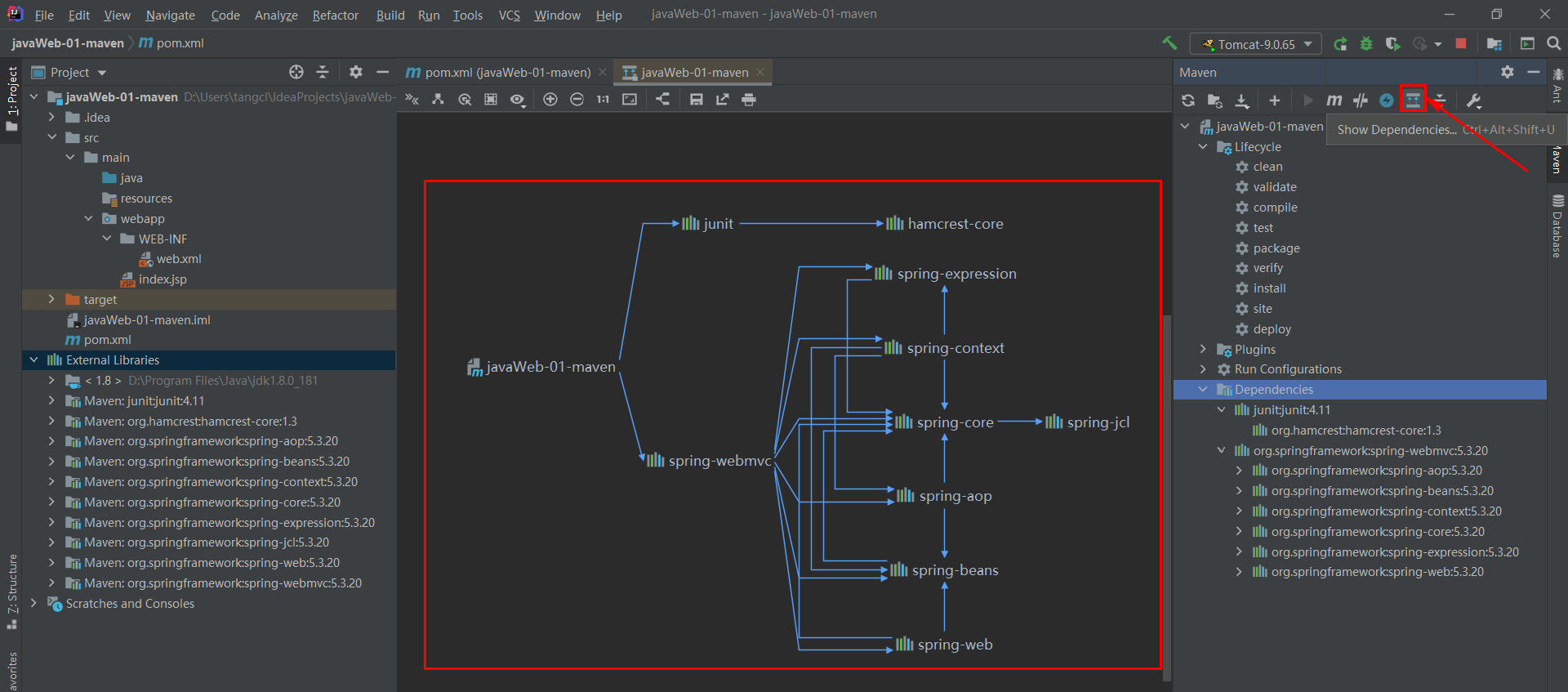The height and width of the screenshot is (692, 1568).
Task: Open Profiler run dropdown arrow
Action: (1438, 44)
